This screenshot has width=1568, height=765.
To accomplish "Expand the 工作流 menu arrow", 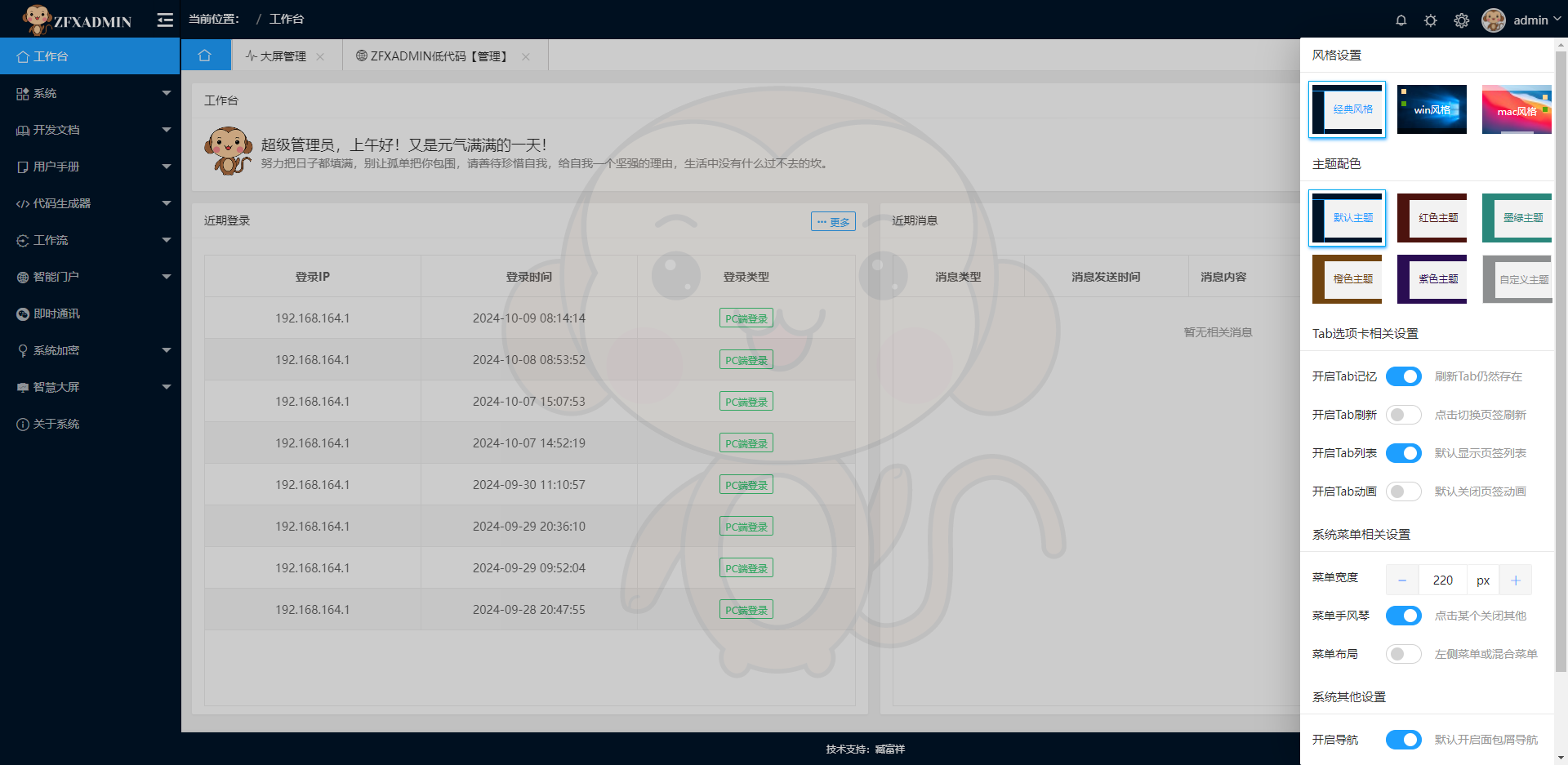I will [x=167, y=240].
